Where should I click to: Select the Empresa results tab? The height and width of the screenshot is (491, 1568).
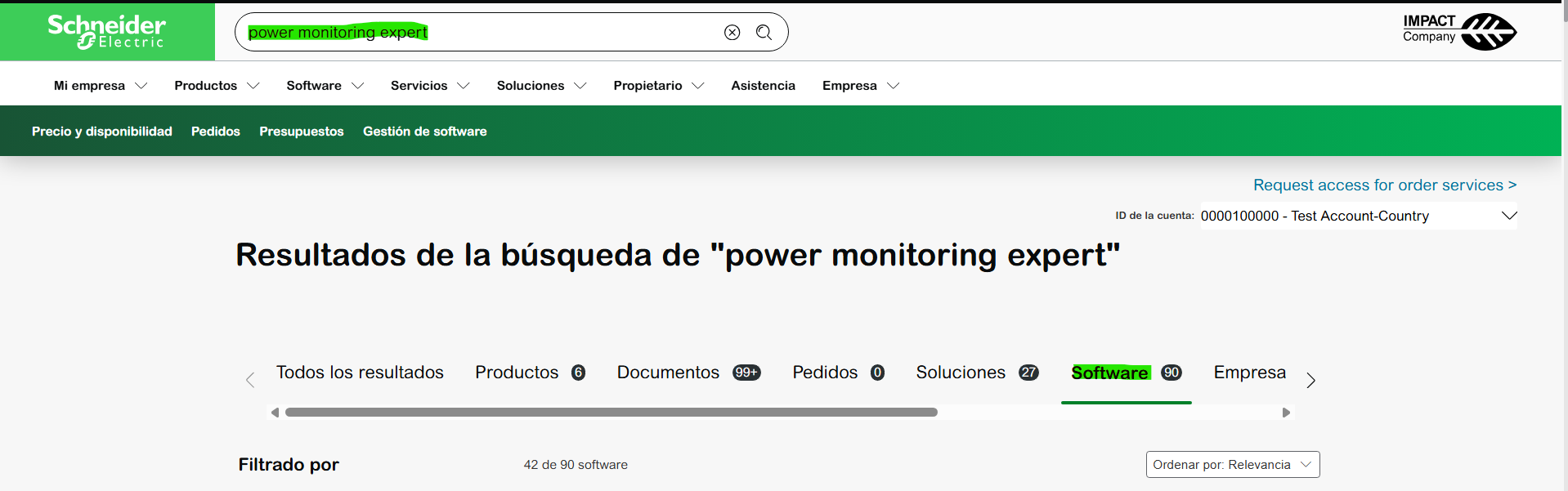coord(1249,373)
